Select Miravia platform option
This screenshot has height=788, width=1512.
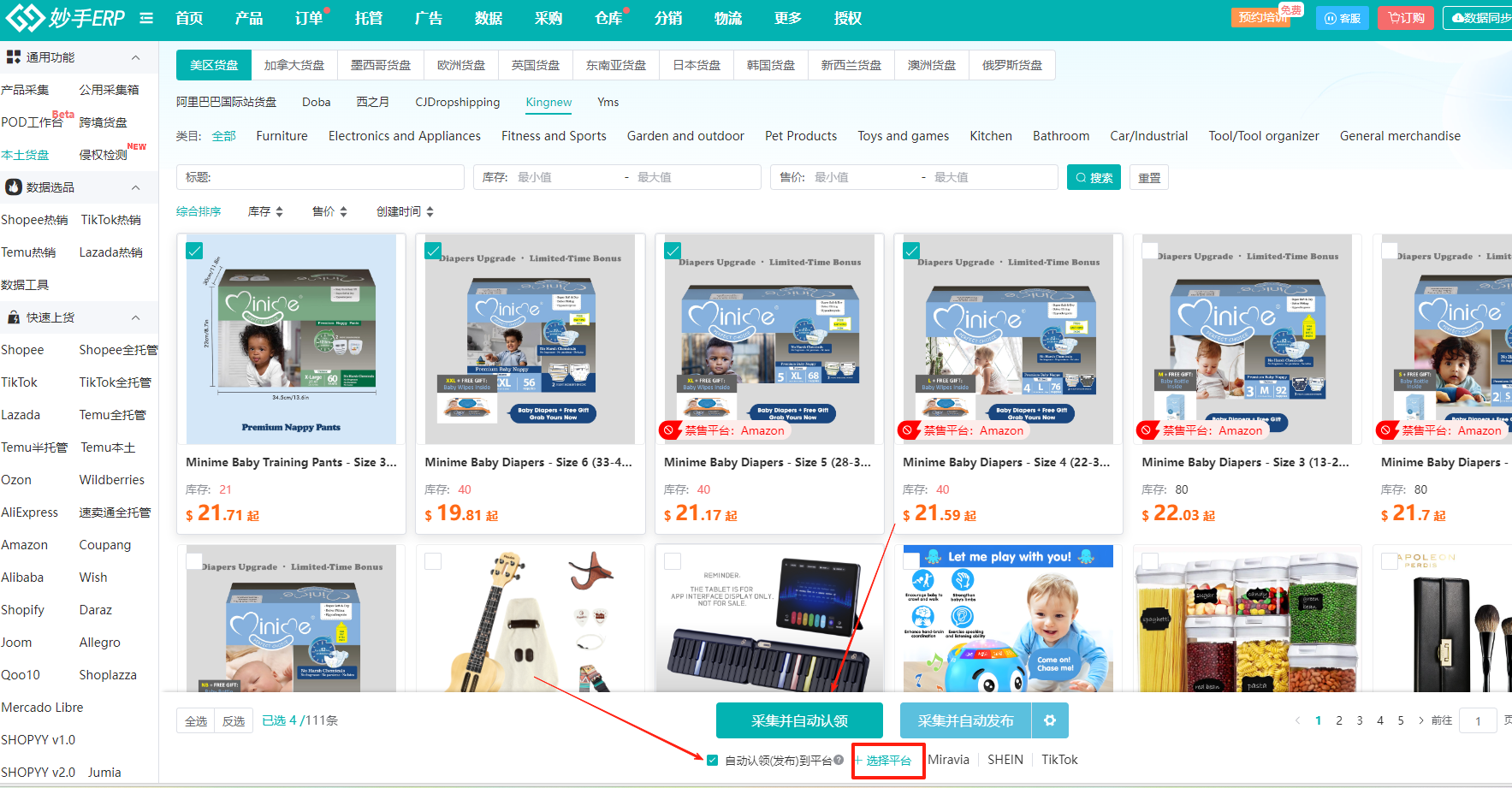[x=949, y=760]
